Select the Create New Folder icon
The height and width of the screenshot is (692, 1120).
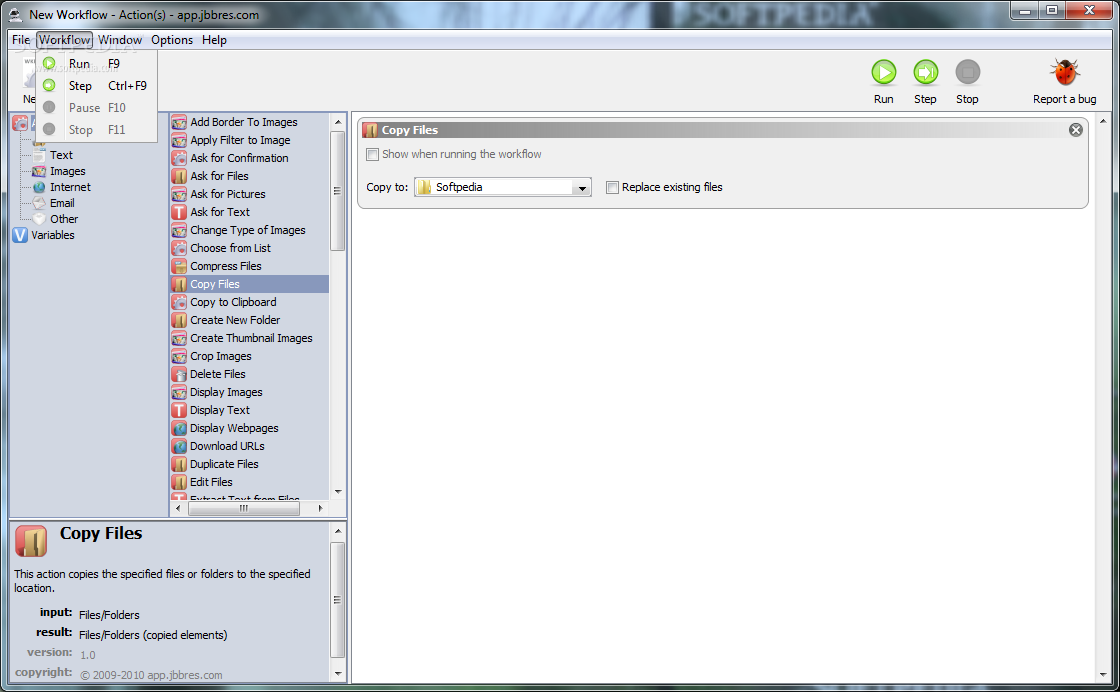point(179,320)
